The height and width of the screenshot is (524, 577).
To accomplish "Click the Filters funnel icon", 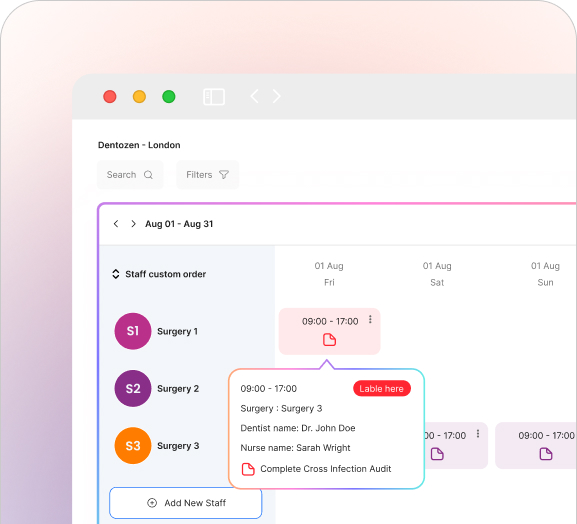I will (x=224, y=174).
